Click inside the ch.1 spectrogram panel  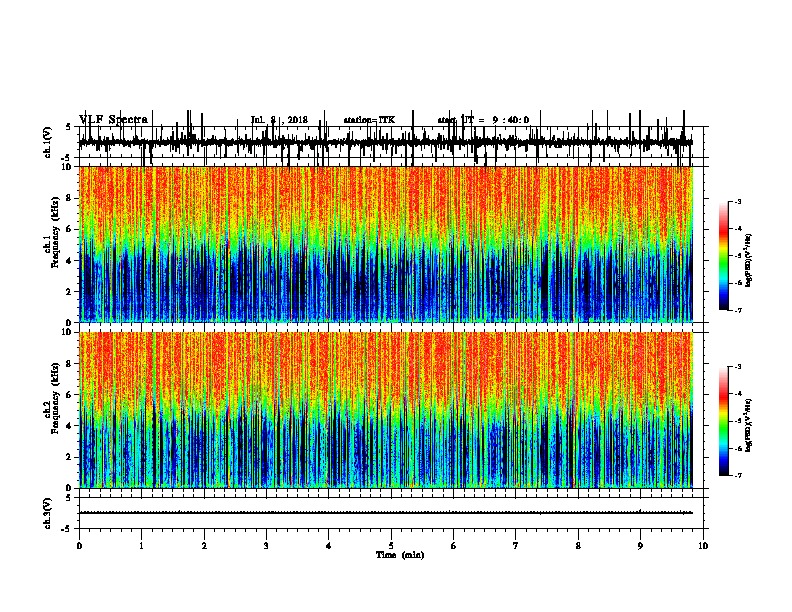click(386, 244)
